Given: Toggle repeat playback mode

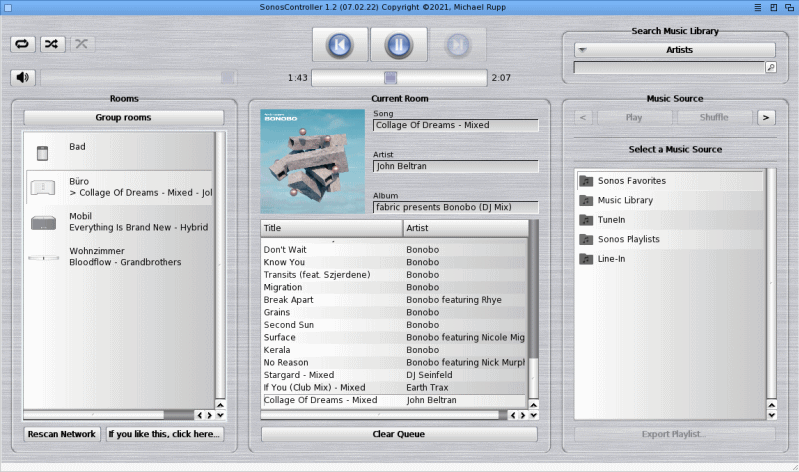Looking at the screenshot, I should point(24,44).
